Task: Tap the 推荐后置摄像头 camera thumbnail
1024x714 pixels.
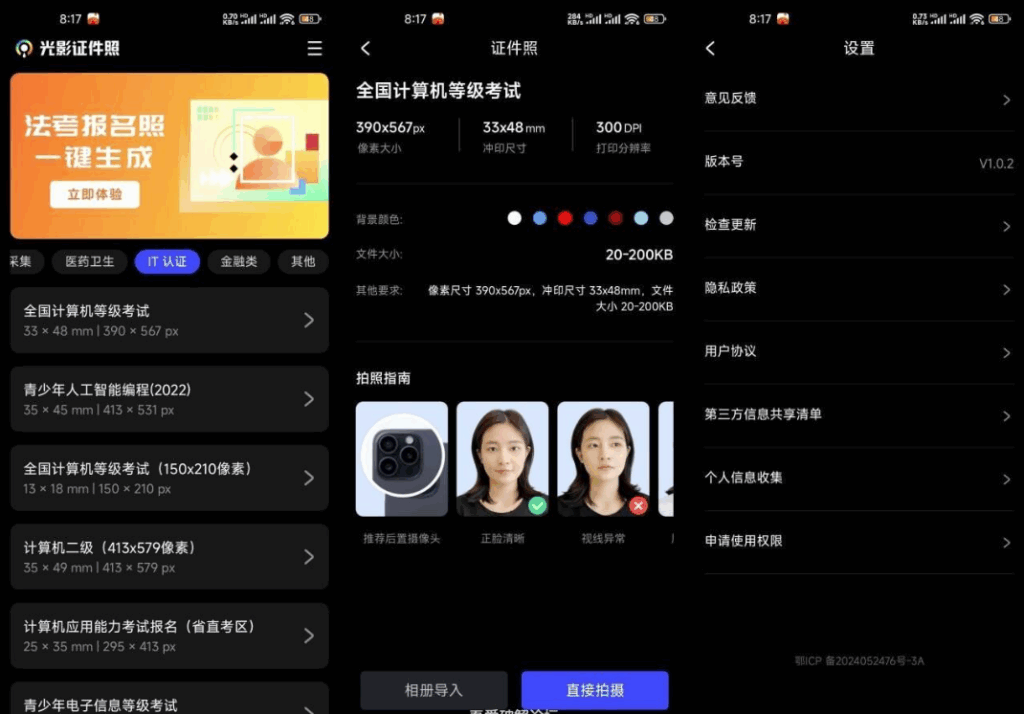Action: click(x=401, y=458)
